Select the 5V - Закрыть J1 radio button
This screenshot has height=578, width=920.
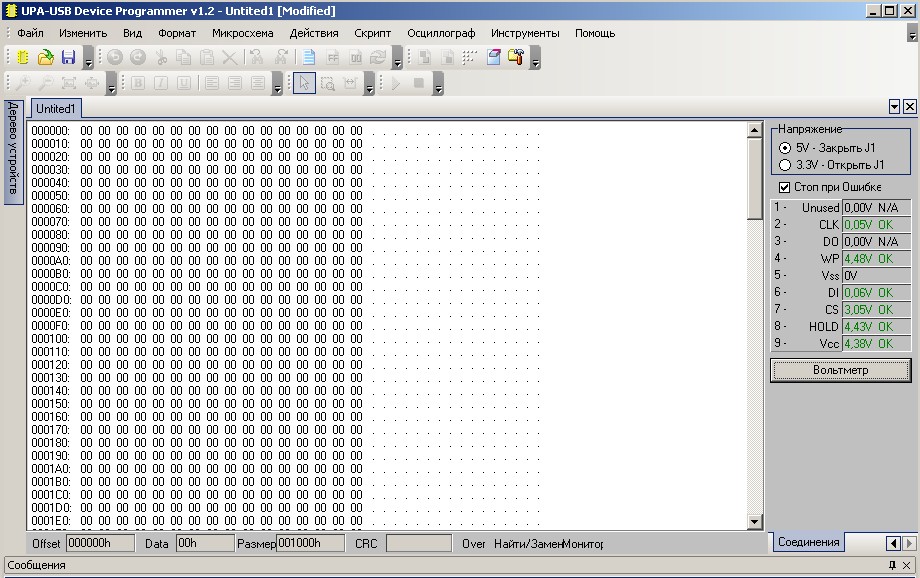tap(785, 148)
